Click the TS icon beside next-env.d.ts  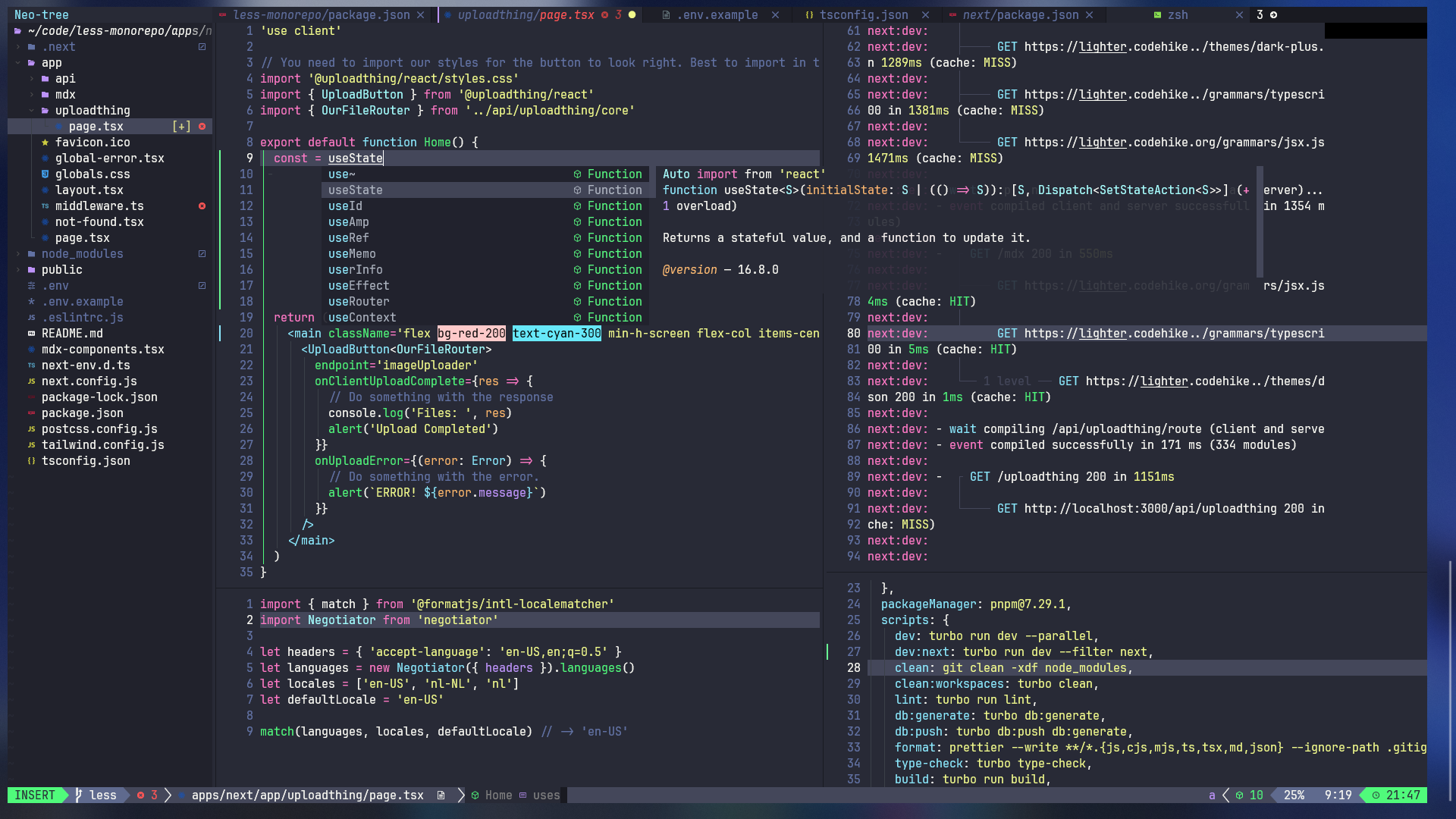pyautogui.click(x=31, y=366)
